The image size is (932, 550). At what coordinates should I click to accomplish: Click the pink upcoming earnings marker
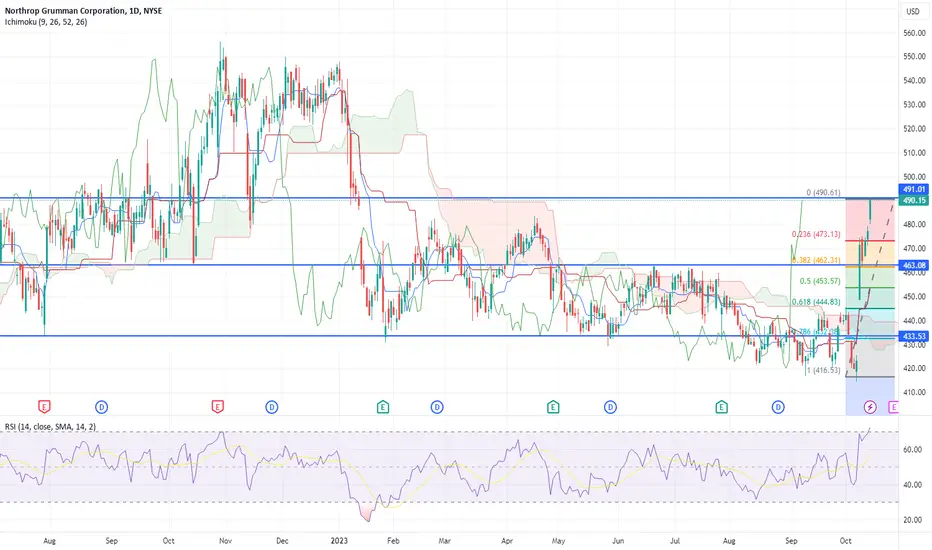coord(893,407)
